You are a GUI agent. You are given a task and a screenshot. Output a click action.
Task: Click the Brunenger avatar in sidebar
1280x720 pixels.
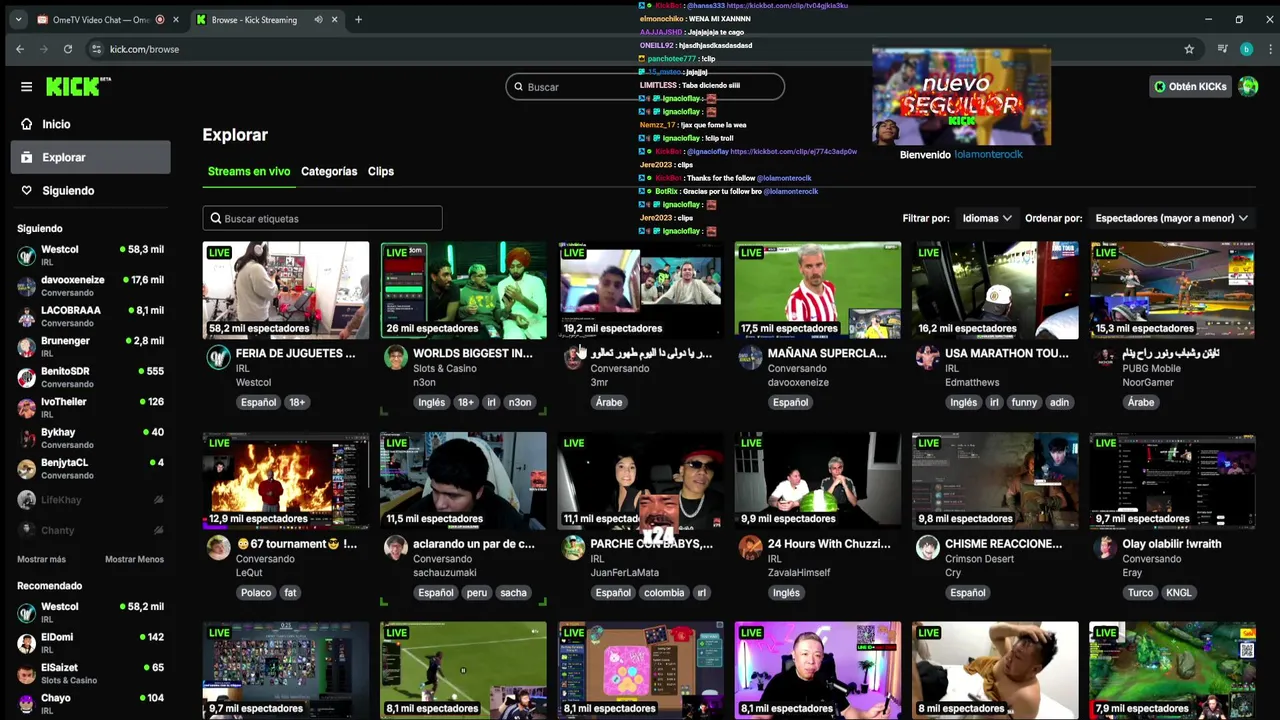coord(27,347)
